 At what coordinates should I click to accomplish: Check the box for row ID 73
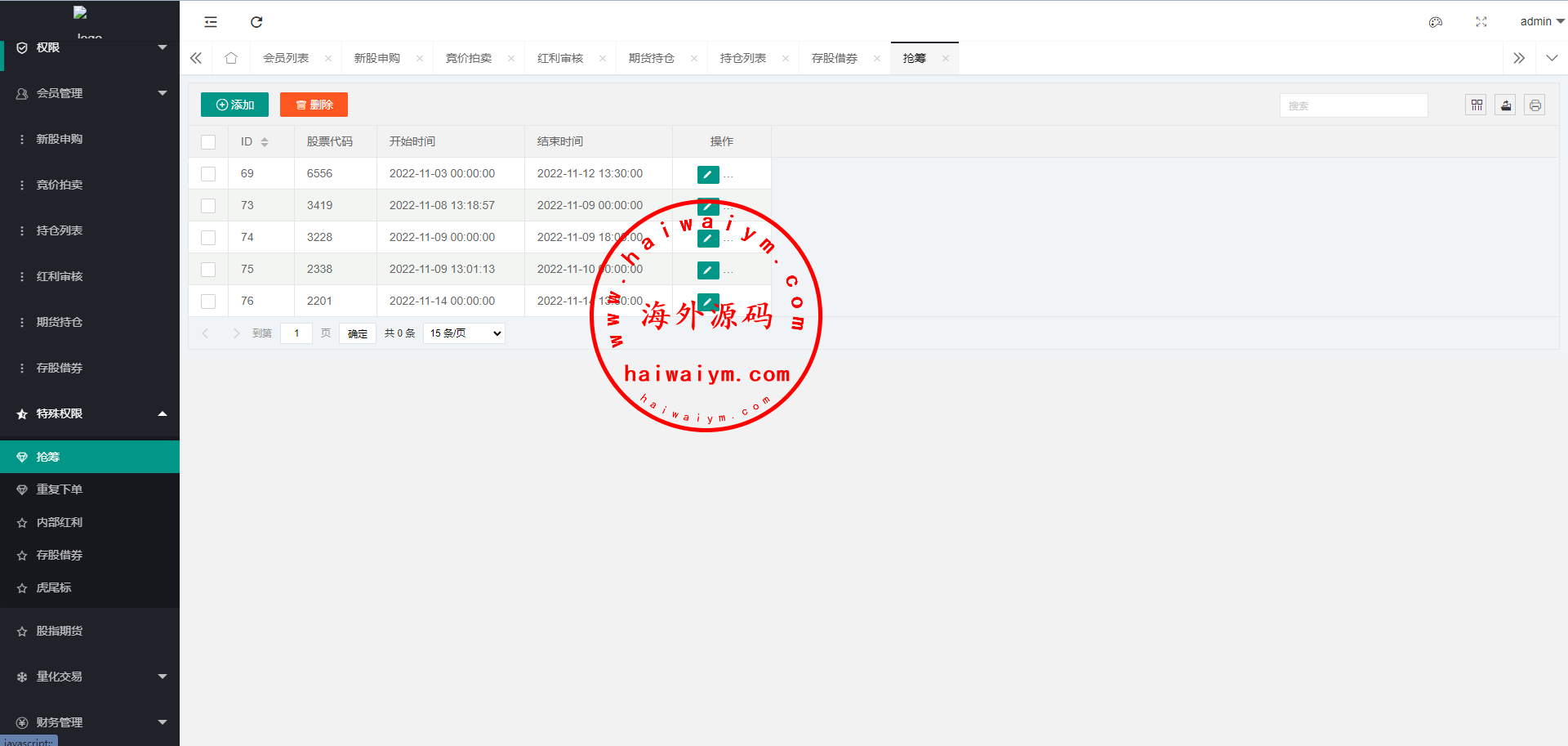tap(208, 206)
